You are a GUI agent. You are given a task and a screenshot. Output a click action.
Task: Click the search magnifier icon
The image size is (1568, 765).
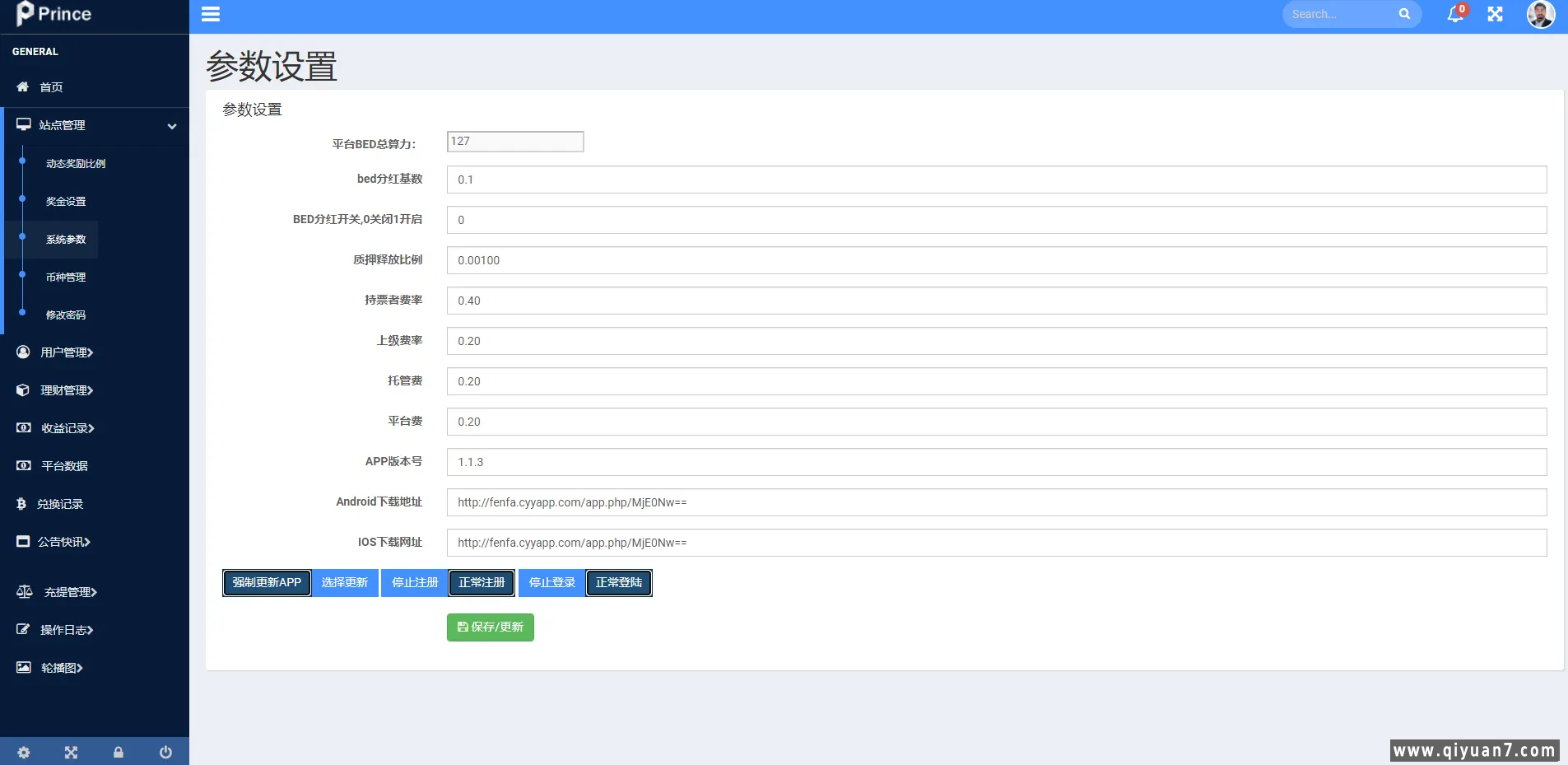(x=1404, y=14)
